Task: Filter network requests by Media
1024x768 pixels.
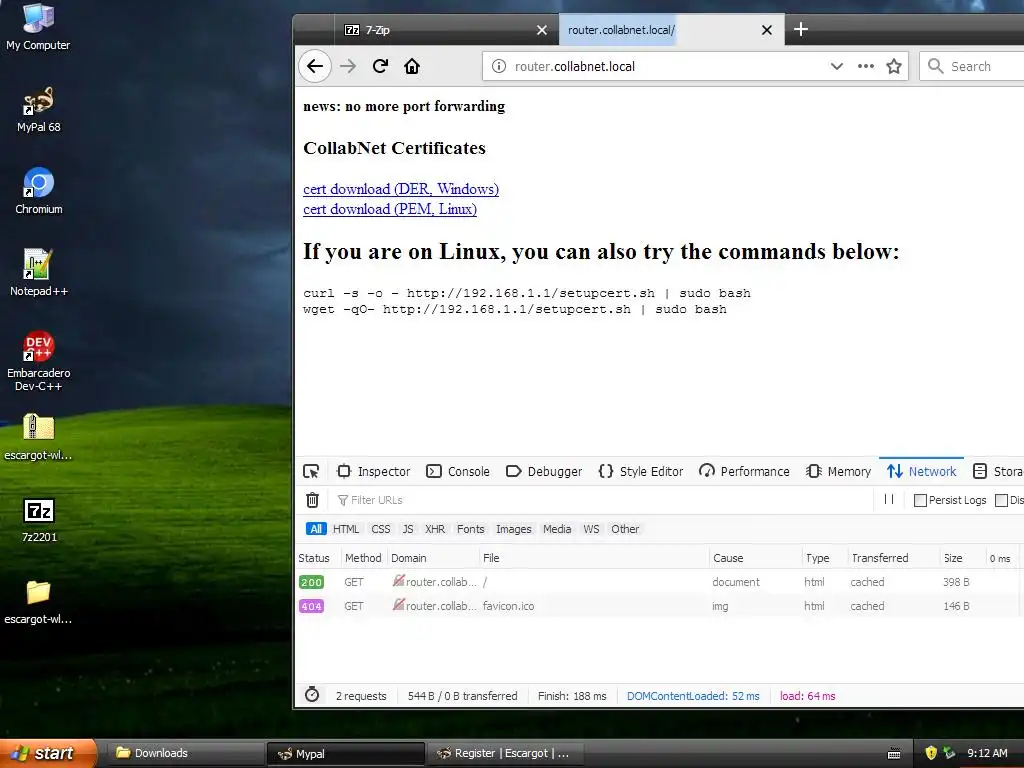Action: (557, 529)
